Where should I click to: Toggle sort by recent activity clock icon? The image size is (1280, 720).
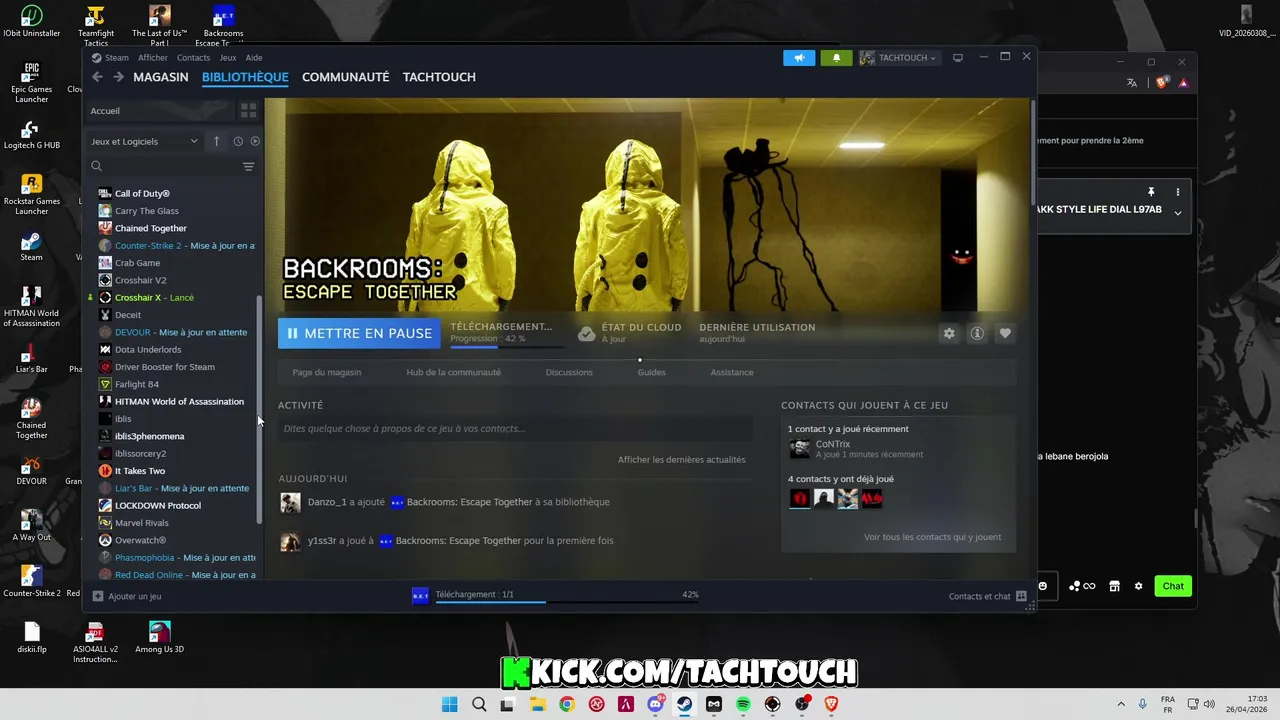(x=238, y=141)
